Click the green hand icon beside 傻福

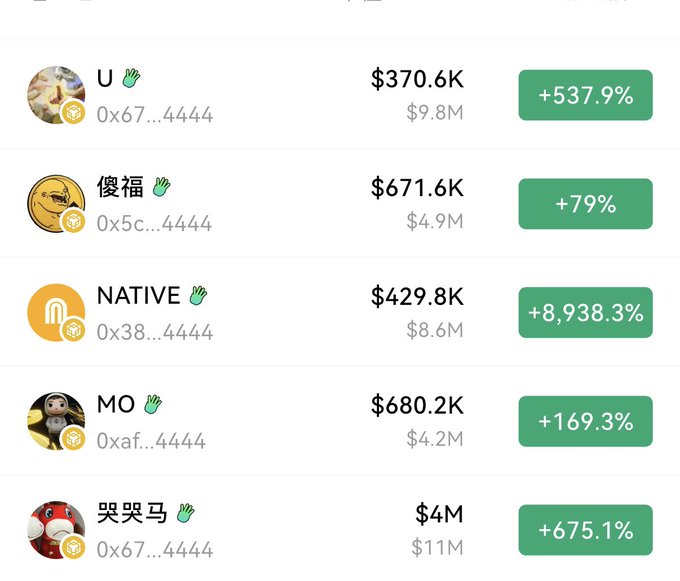pos(161,186)
